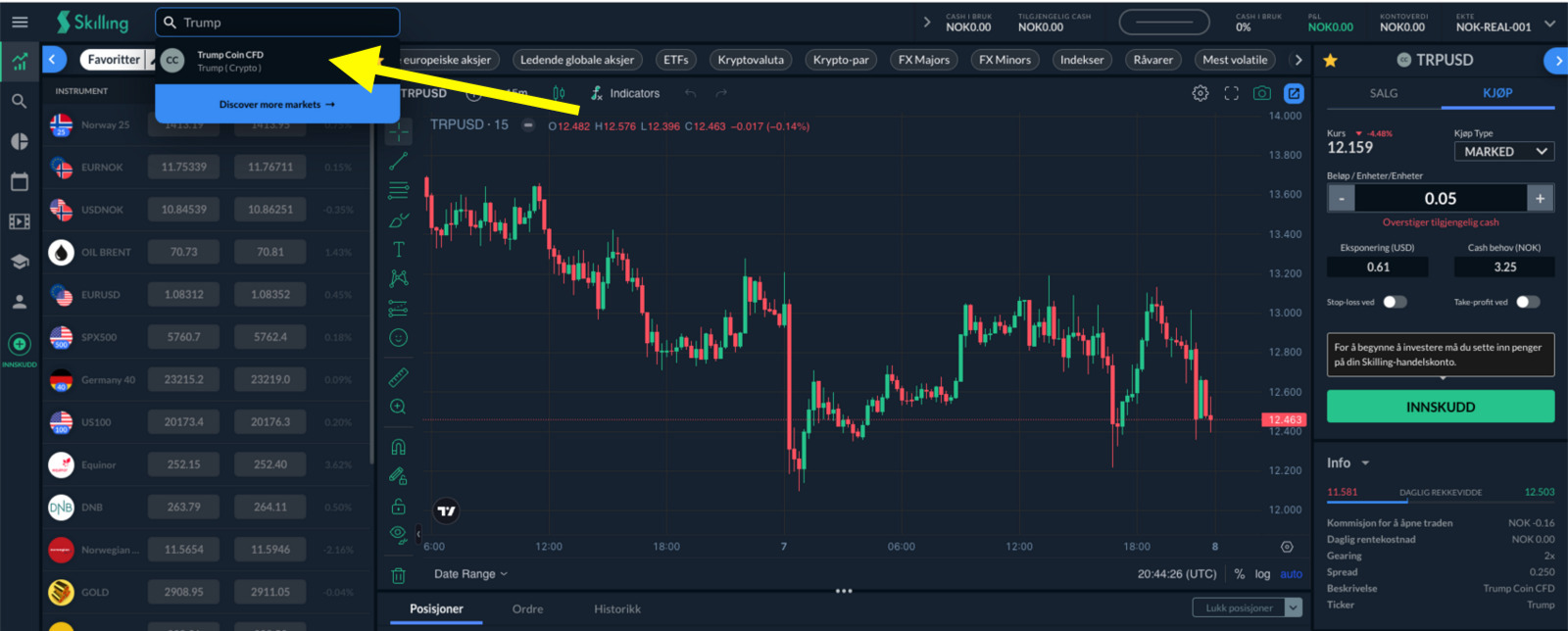Open the video tutorials sidebar icon

20,221
